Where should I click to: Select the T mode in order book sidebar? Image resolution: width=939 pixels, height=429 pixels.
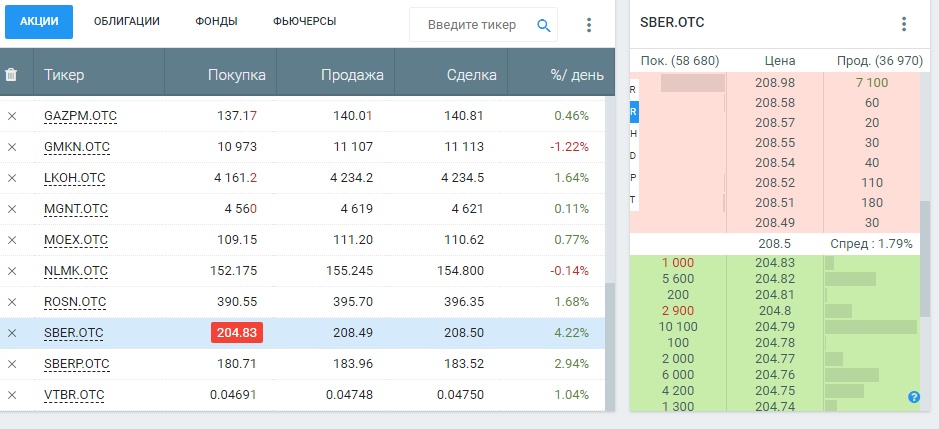(x=634, y=200)
